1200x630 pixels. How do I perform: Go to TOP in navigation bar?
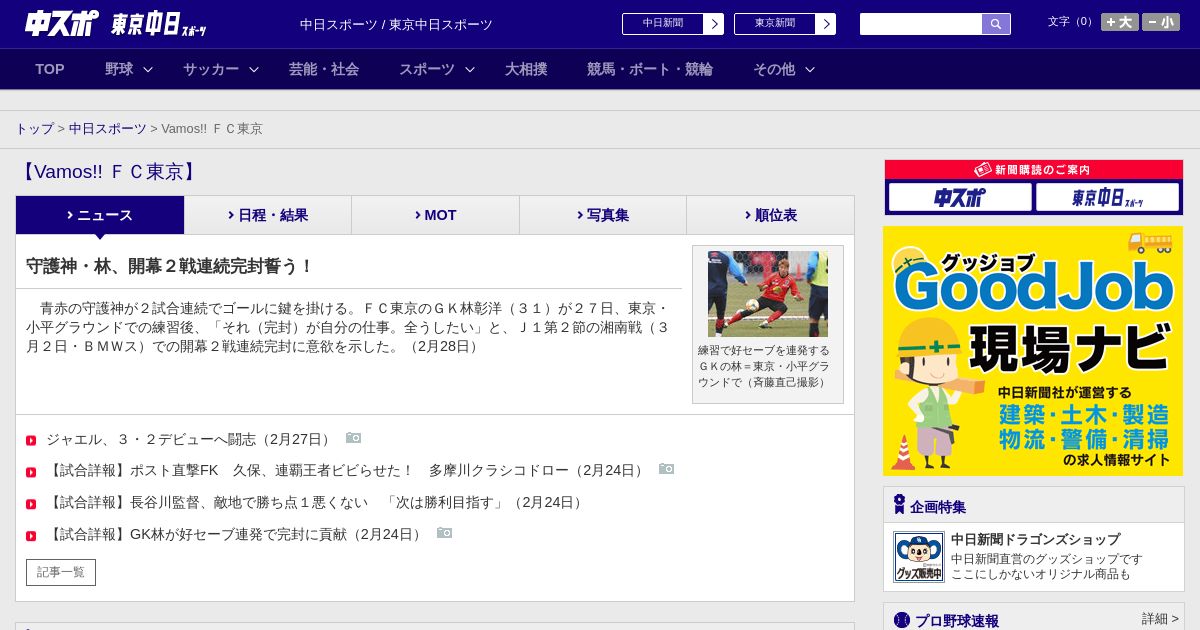pos(50,69)
